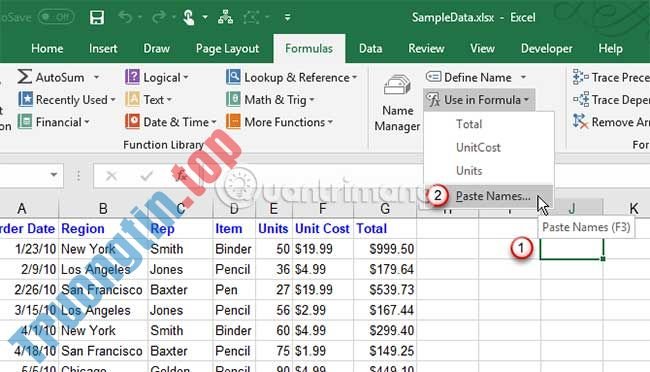650x372 pixels.
Task: Open Customize Quick Access Toolbar arrow
Action: [x=287, y=17]
